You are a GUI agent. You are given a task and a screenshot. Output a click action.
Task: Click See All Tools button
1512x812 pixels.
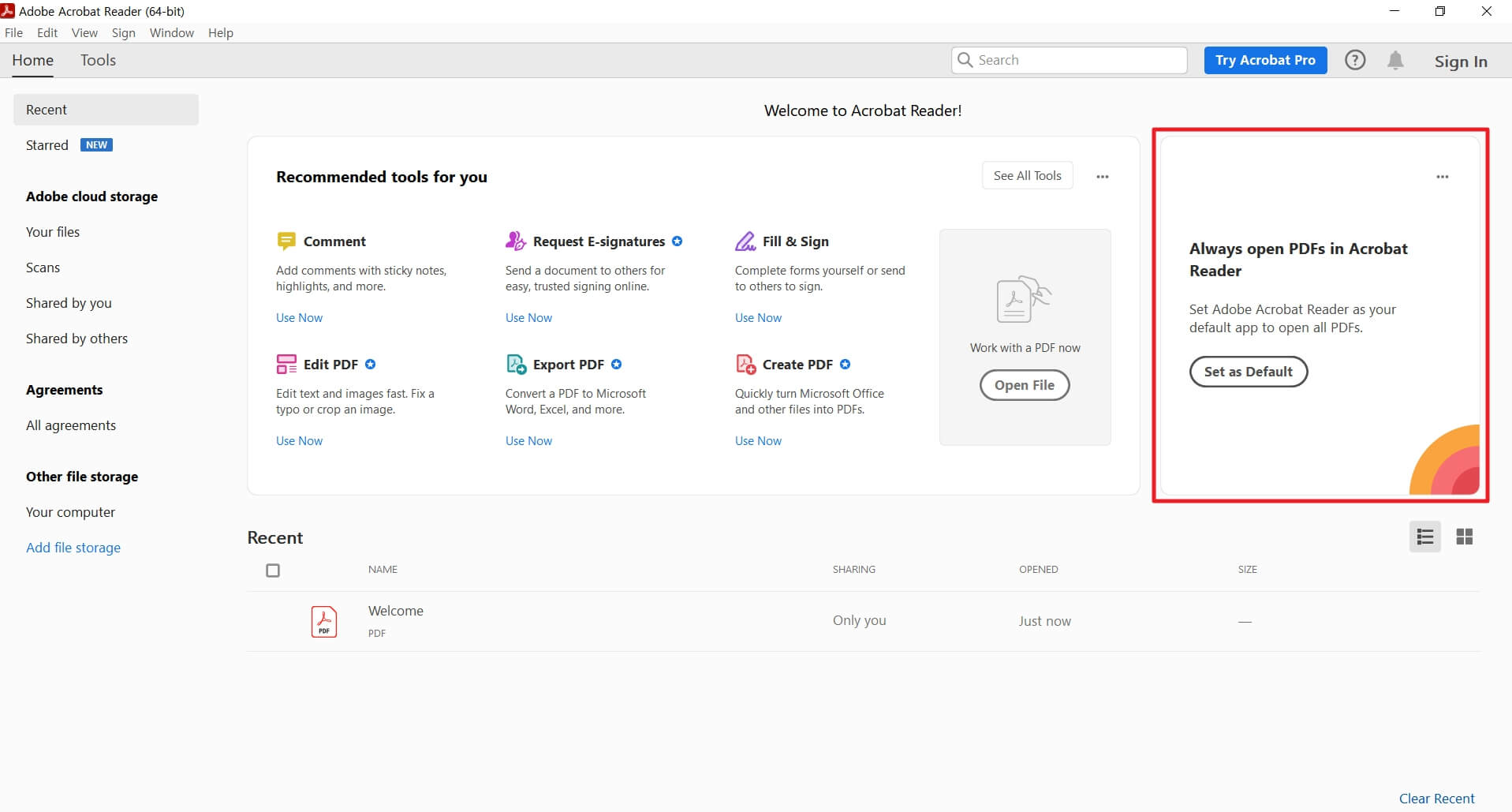click(1027, 175)
